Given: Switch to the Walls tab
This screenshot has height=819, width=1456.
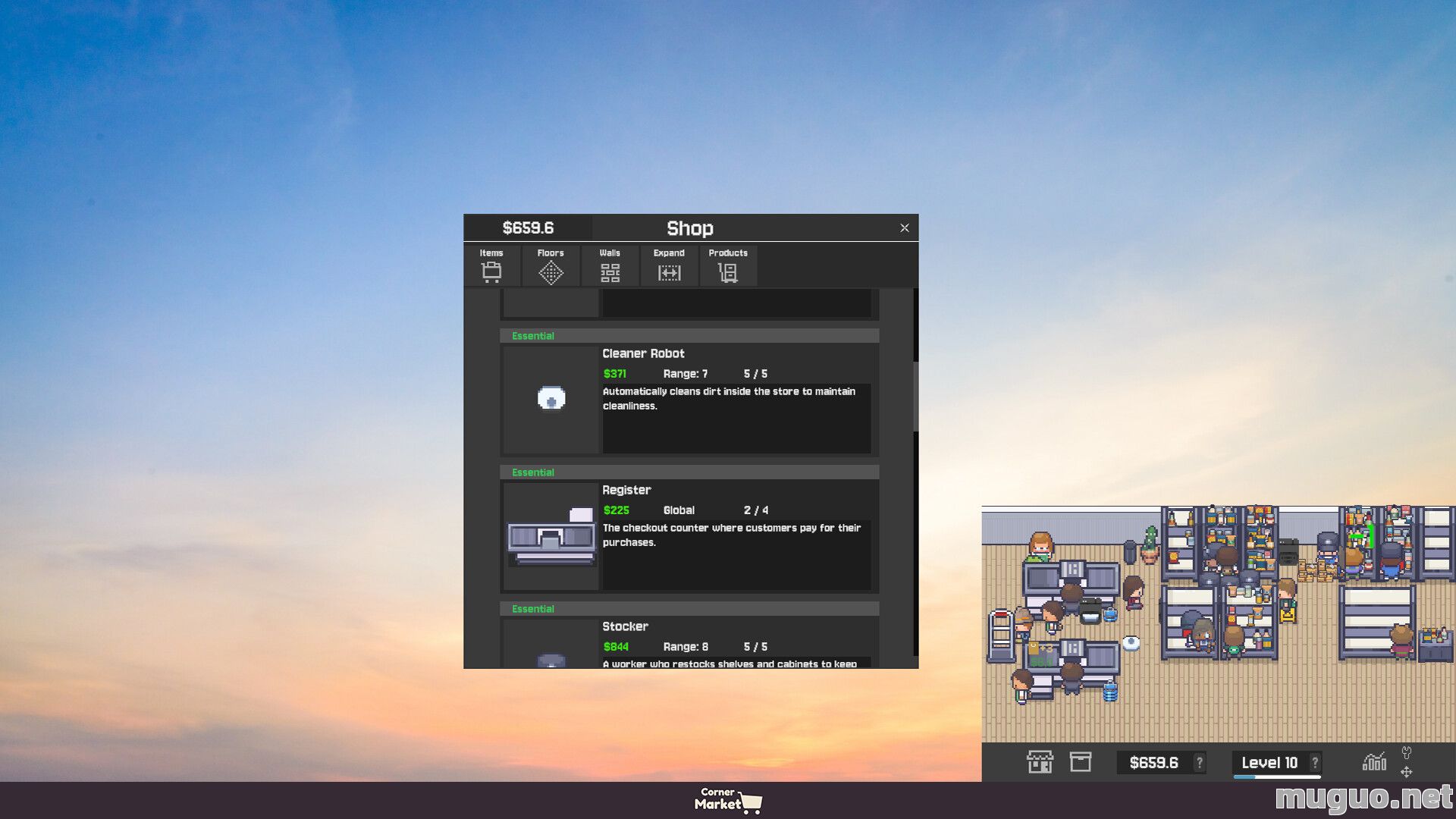Looking at the screenshot, I should 610,265.
